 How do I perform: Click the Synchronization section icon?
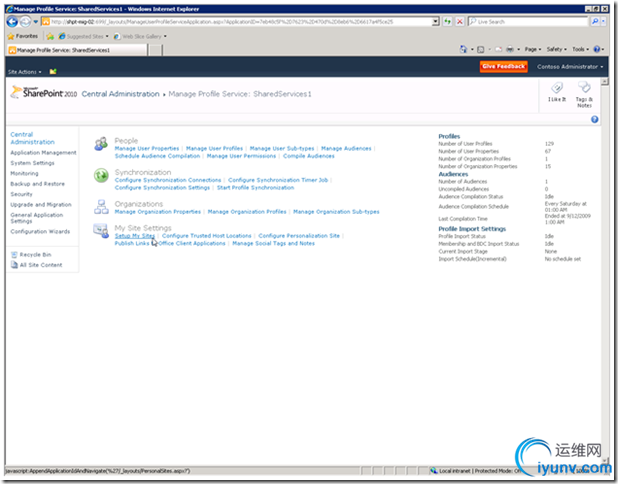tap(101, 175)
